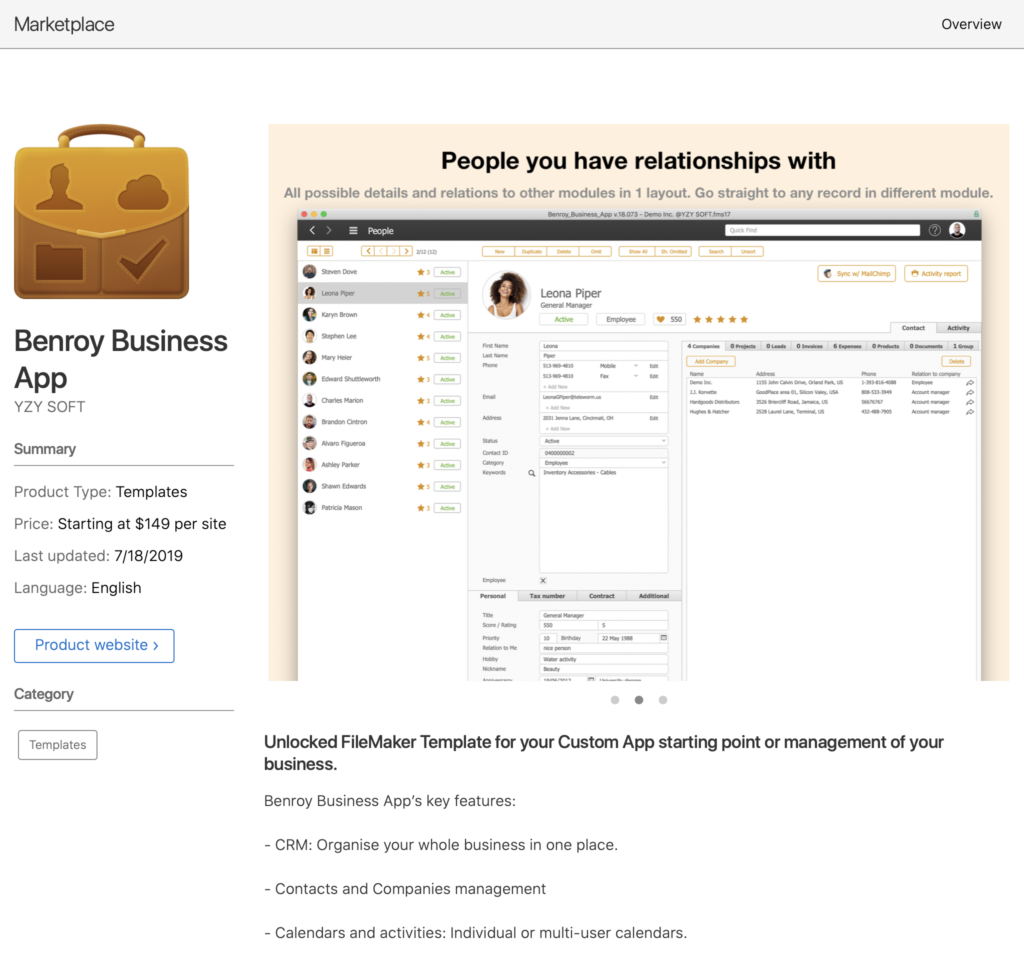1024x964 pixels.
Task: Open the birthday calendar picker icon
Action: tap(663, 637)
